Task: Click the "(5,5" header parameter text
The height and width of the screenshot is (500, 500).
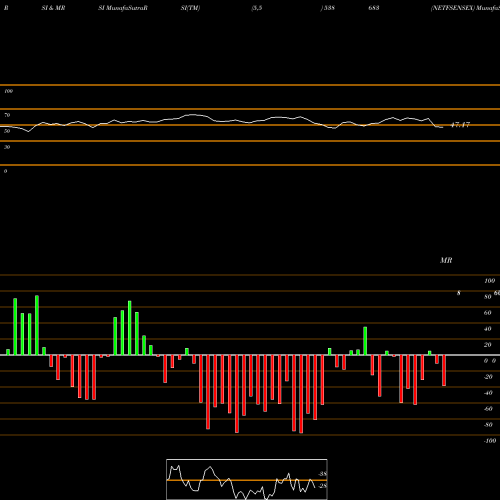Action: (257, 8)
